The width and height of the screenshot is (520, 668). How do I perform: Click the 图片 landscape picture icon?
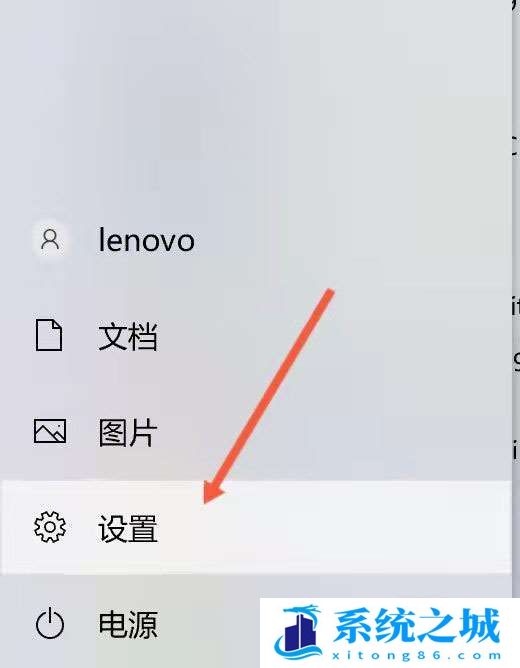click(50, 431)
